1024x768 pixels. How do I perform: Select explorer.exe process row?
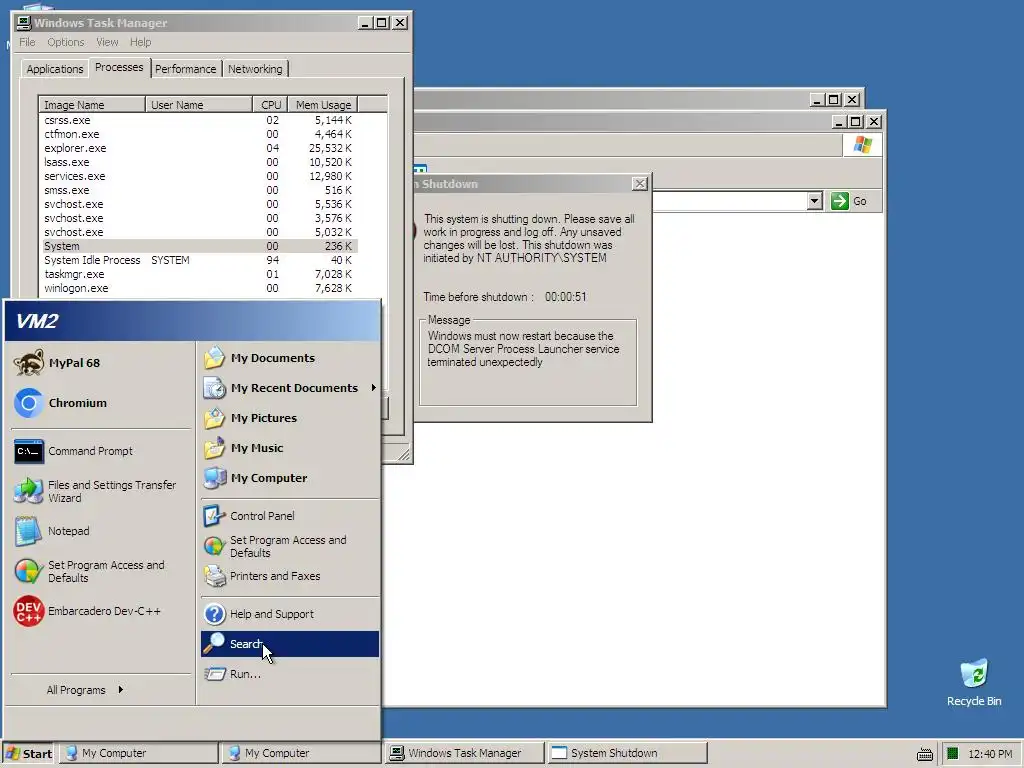click(x=199, y=148)
